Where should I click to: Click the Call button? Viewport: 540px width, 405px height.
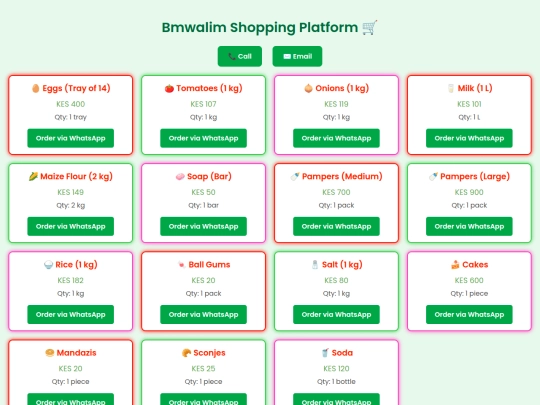tap(240, 56)
